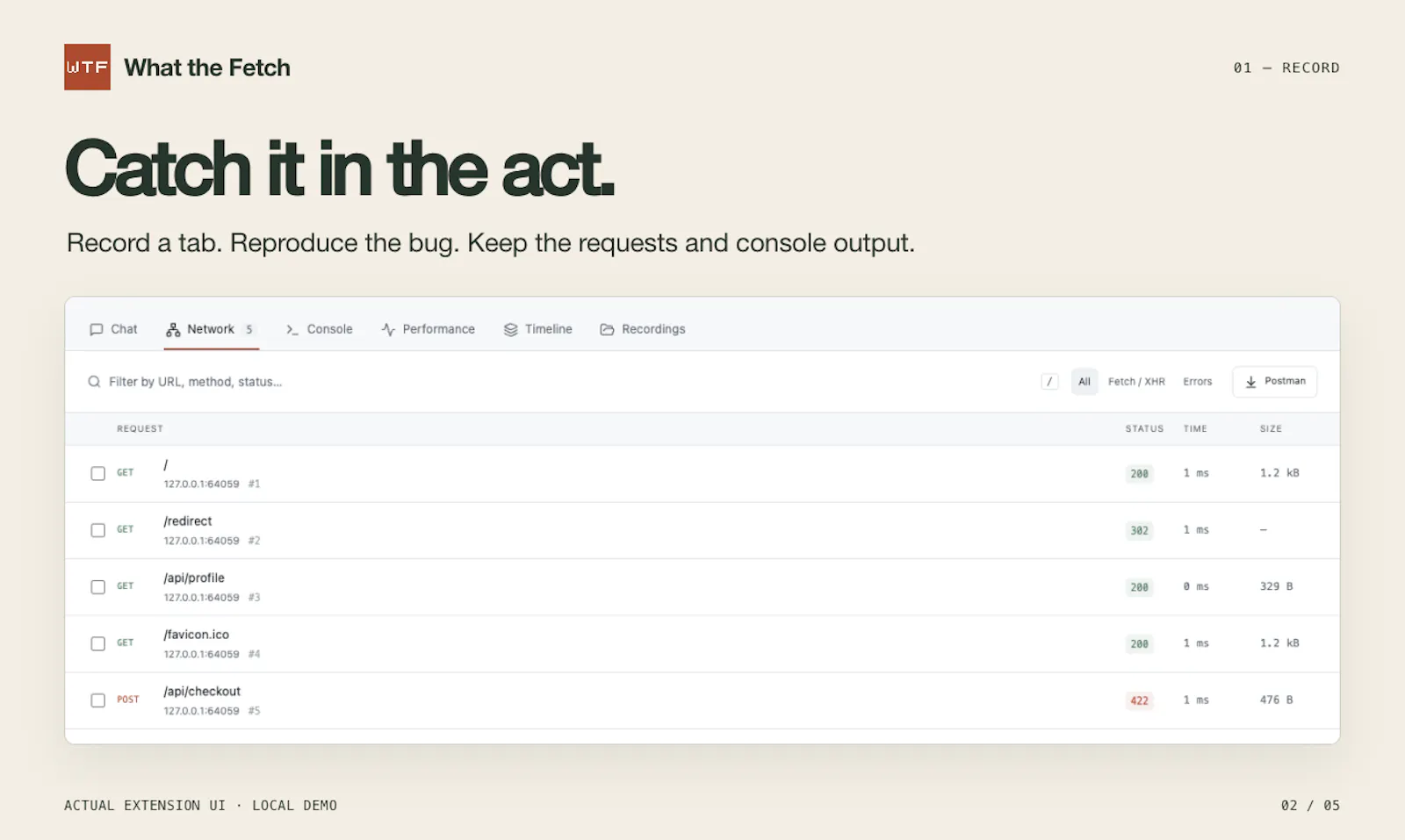This screenshot has height=840, width=1405.
Task: Filter requests by Fetch / XHR
Action: 1136,382
